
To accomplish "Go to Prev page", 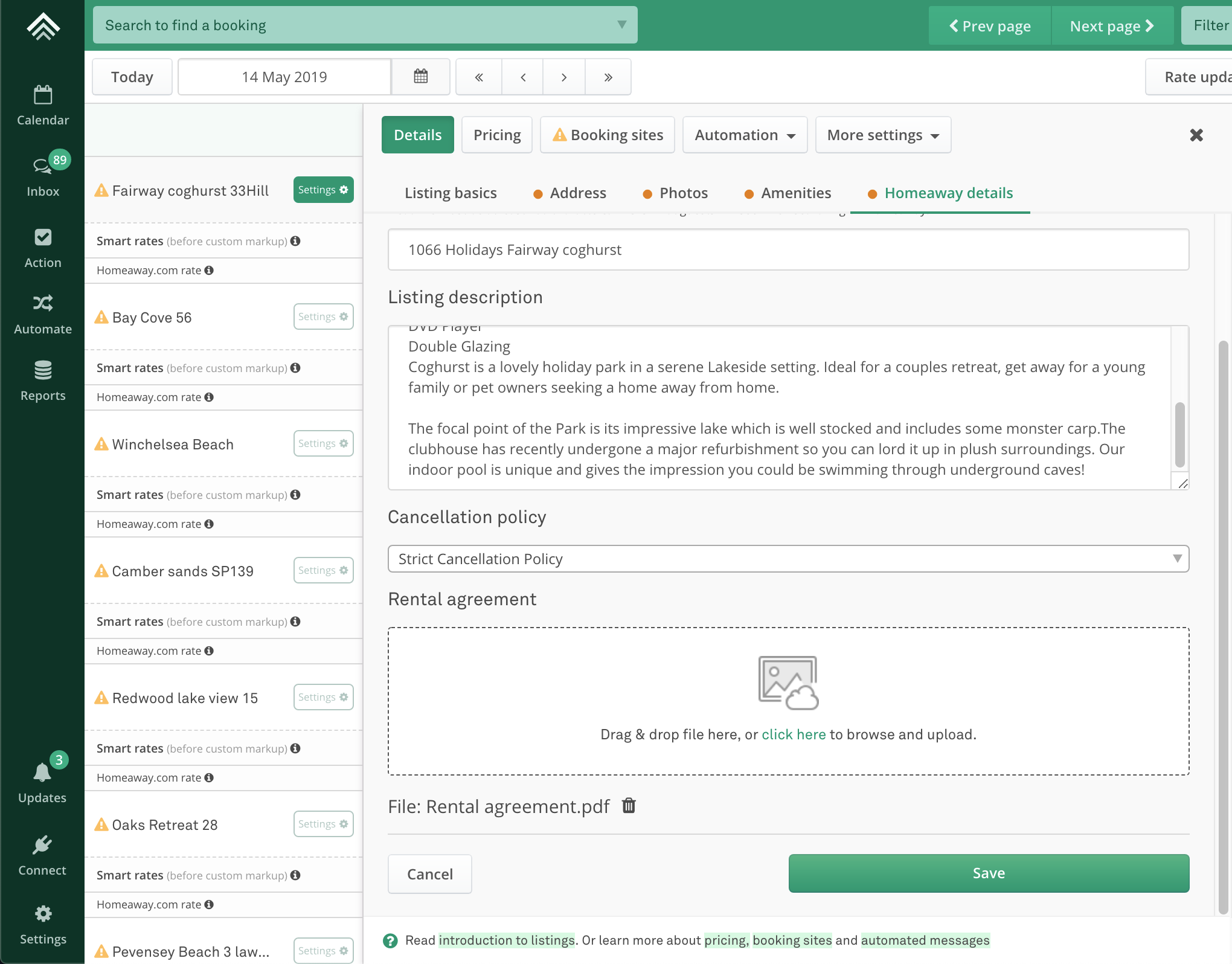I will 990,26.
